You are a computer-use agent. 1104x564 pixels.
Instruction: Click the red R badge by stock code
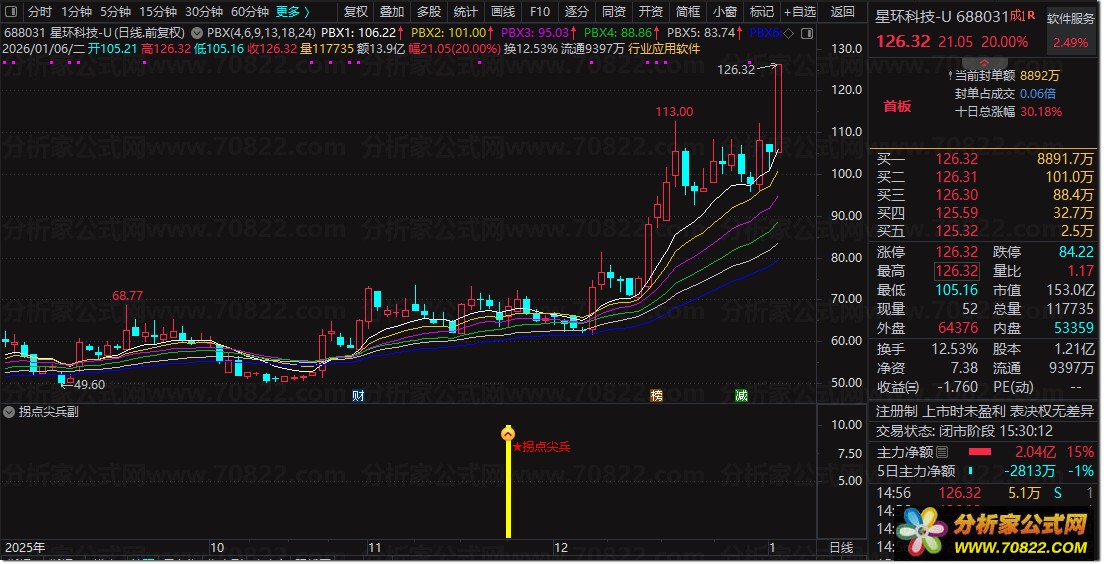coord(1031,15)
